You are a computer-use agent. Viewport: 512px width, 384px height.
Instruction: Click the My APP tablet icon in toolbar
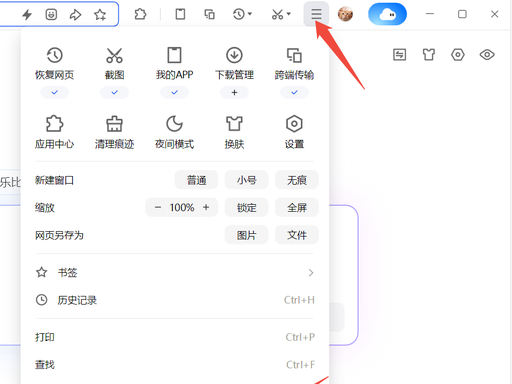coord(180,14)
